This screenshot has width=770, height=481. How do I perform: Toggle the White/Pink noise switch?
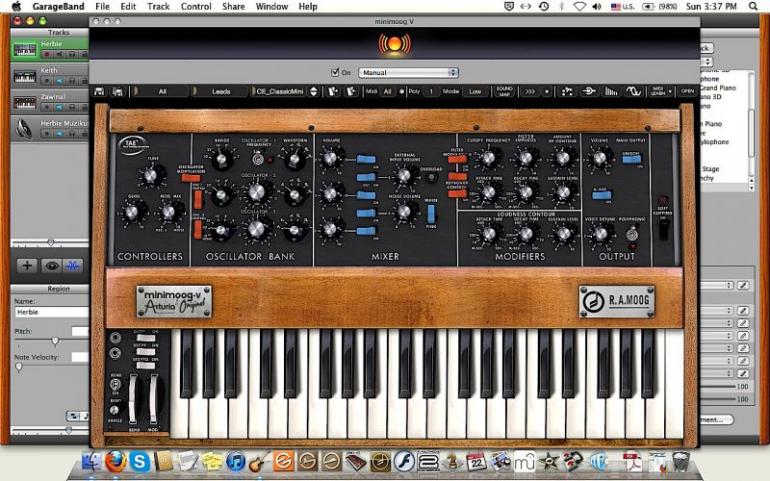pos(431,214)
